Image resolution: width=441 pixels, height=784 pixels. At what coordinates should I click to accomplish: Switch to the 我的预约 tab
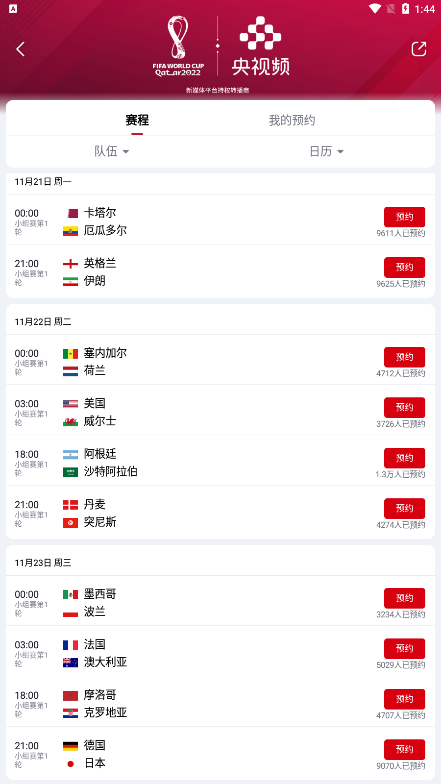click(x=292, y=120)
